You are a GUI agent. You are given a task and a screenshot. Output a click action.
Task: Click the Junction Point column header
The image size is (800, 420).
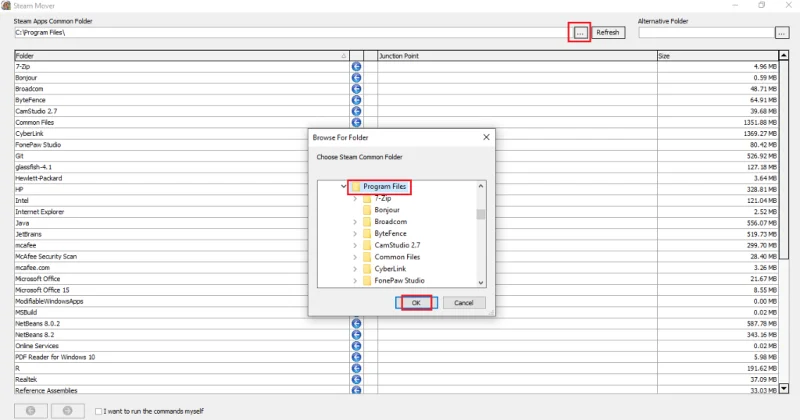517,56
